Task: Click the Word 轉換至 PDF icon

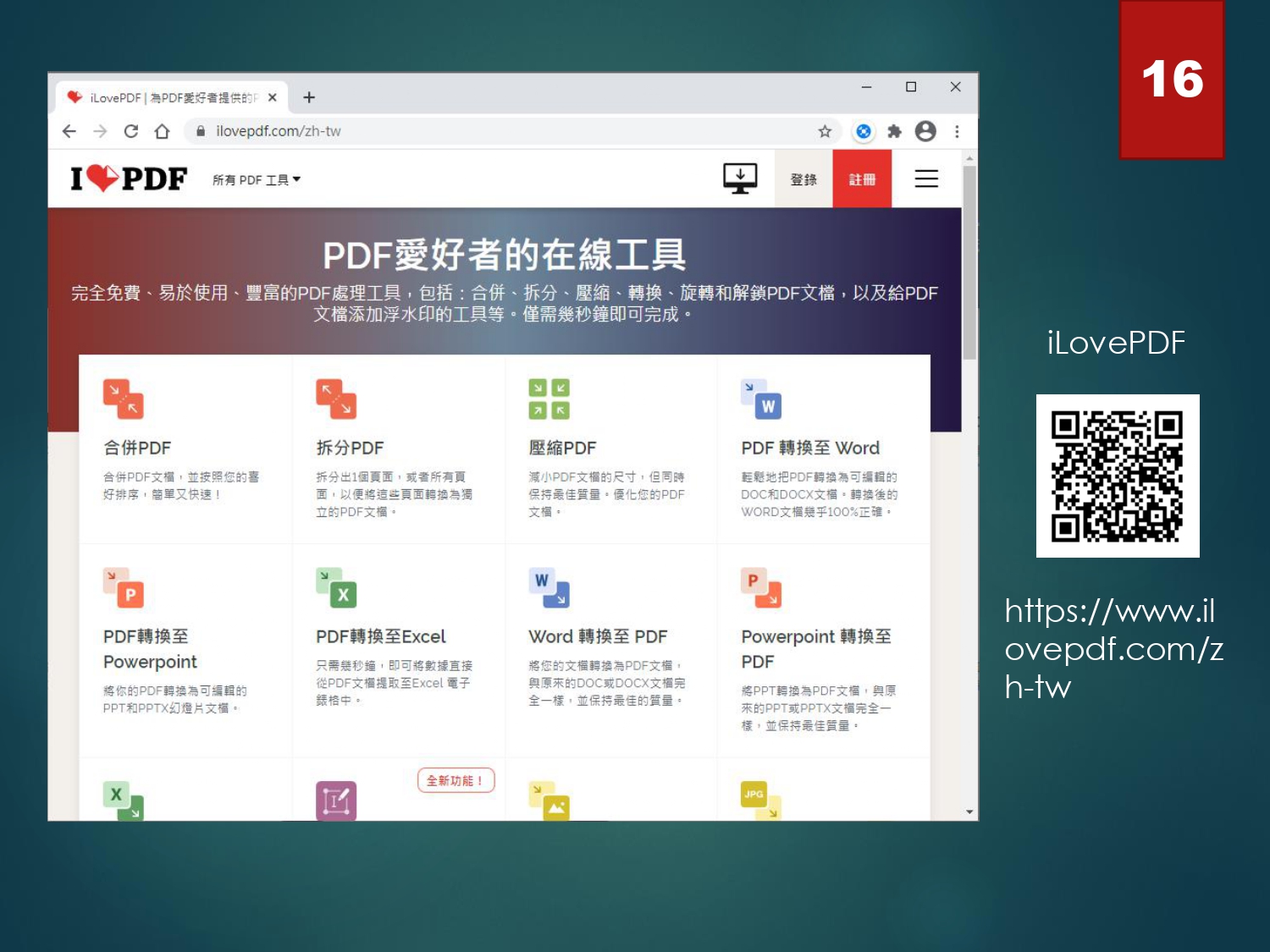Action: pos(549,588)
